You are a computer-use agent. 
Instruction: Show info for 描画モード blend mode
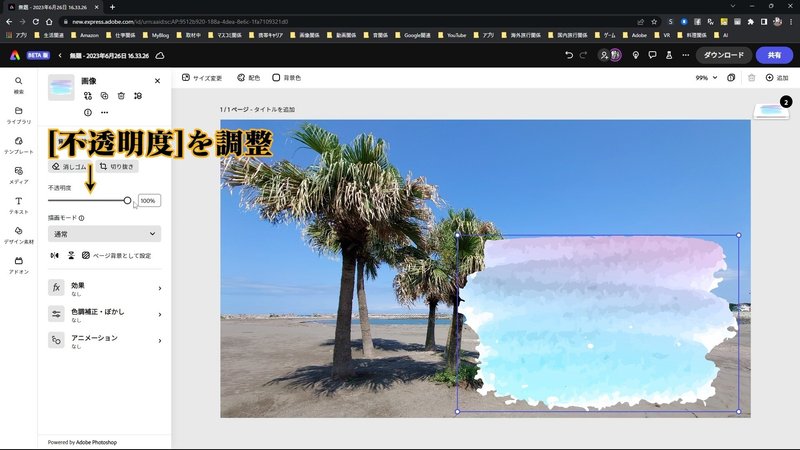(82, 218)
